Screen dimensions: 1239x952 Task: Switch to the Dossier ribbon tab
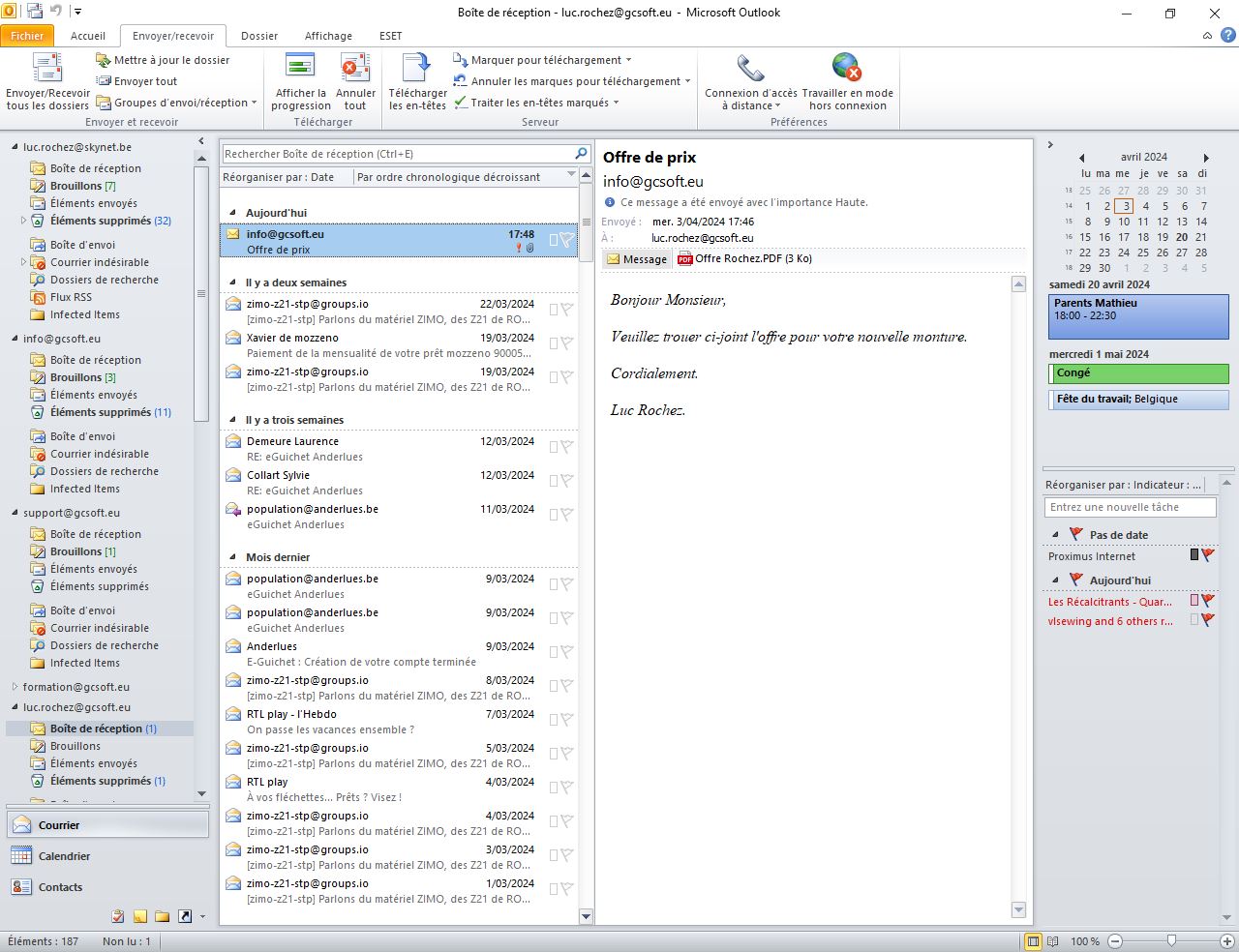pos(259,36)
